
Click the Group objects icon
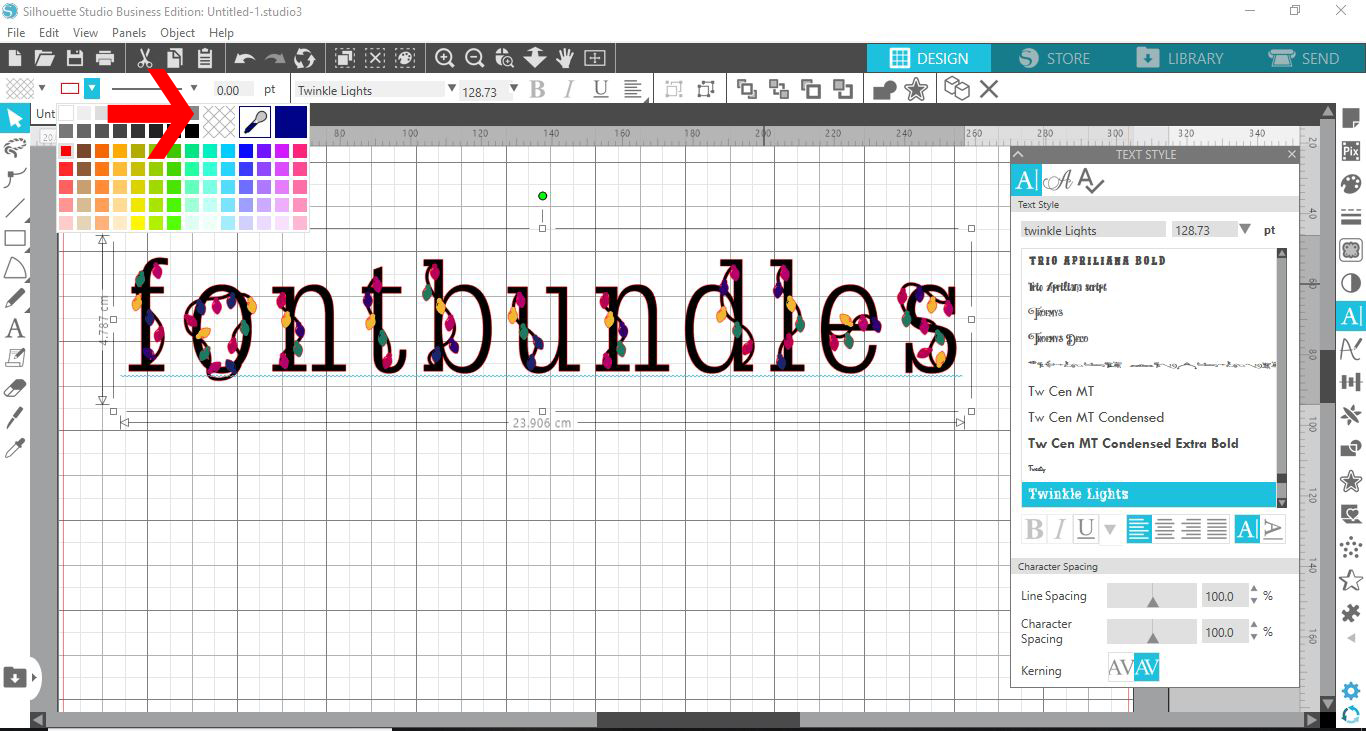tap(674, 89)
